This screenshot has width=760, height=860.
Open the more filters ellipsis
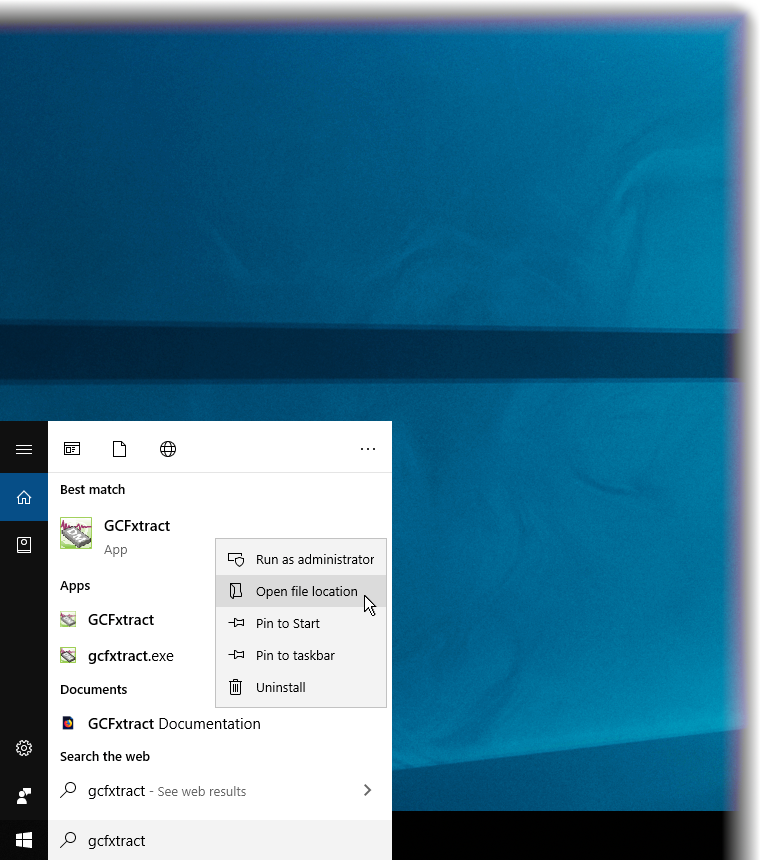click(368, 449)
